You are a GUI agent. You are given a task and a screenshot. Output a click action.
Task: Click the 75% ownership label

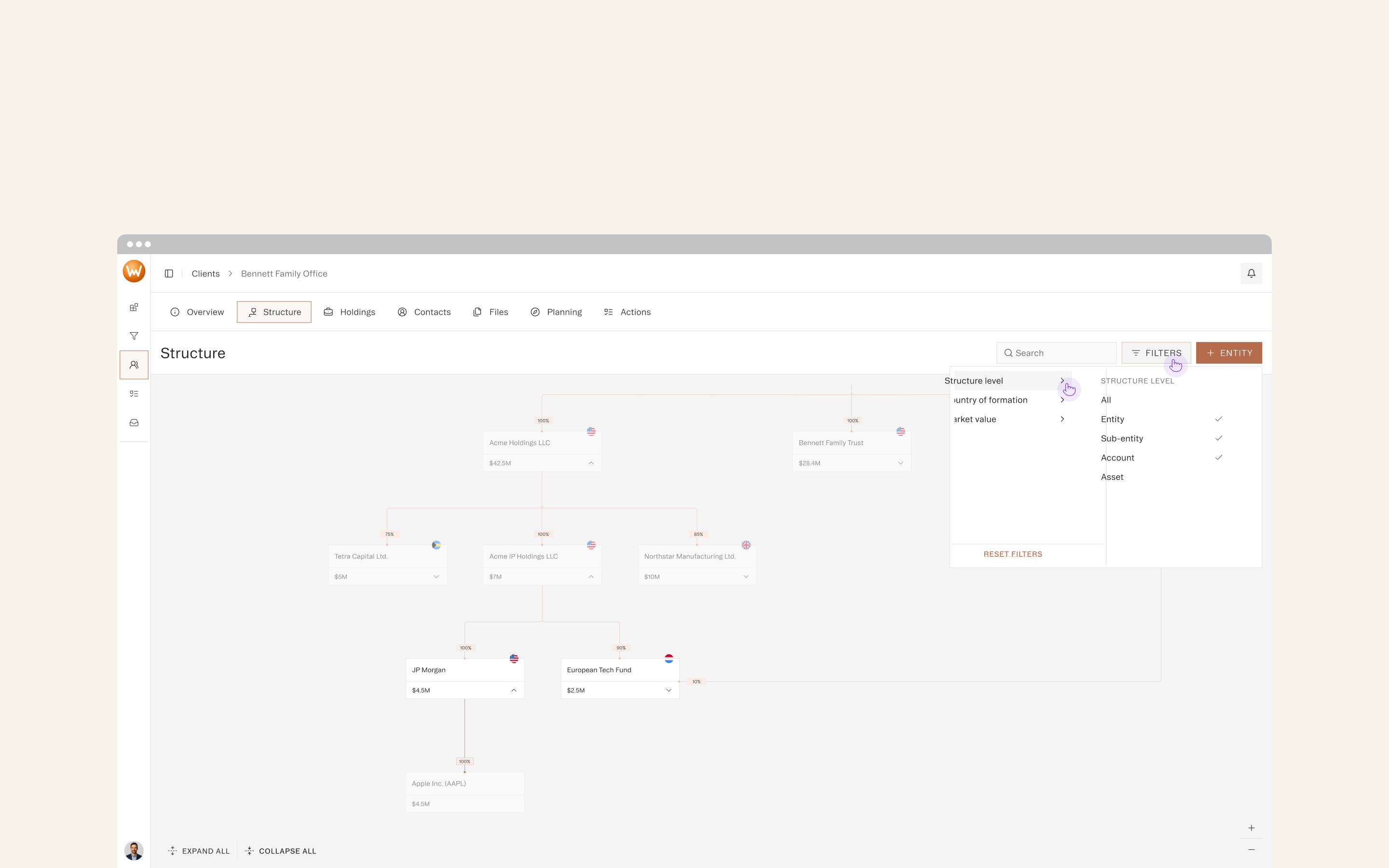tap(389, 534)
